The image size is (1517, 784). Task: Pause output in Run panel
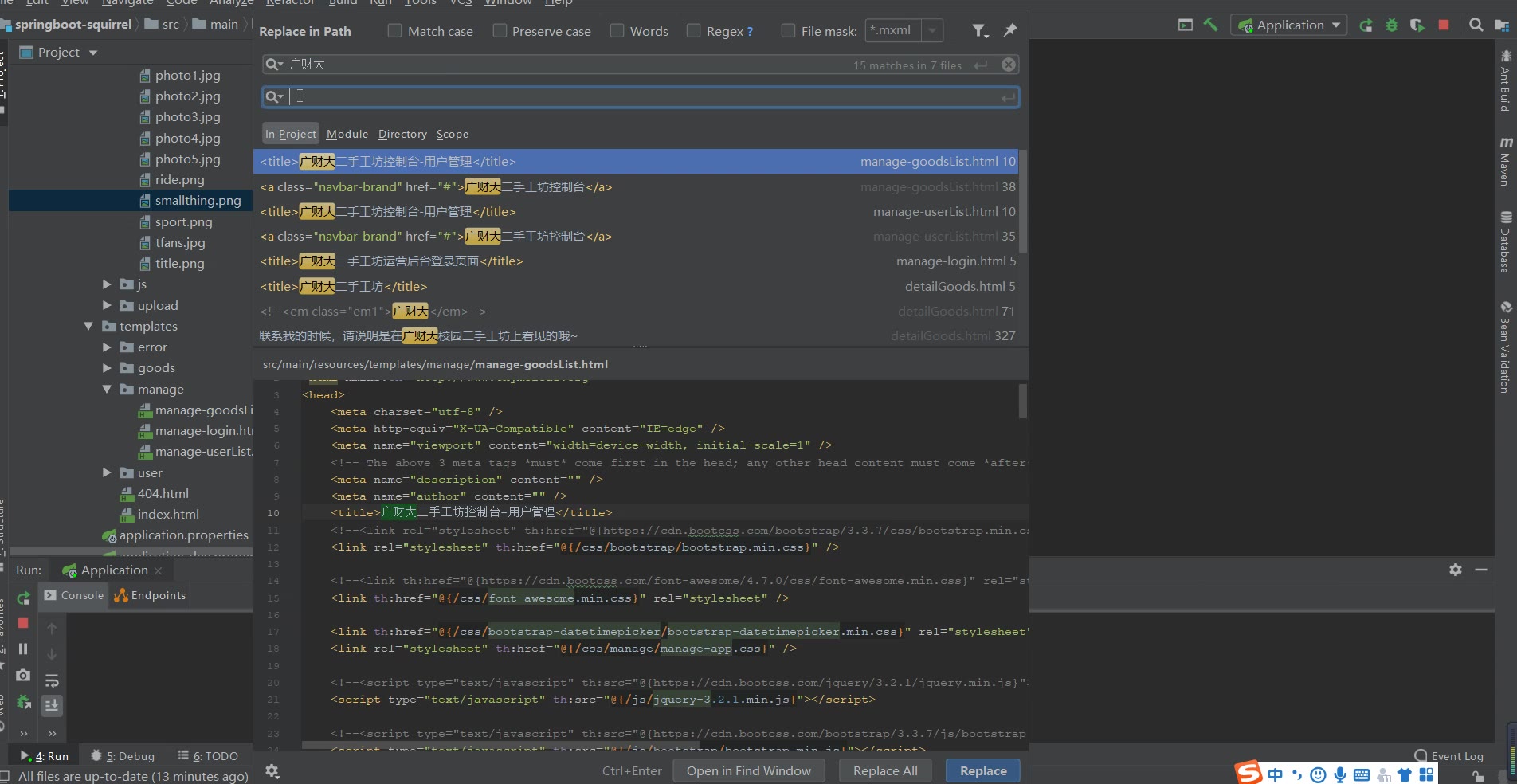pos(23,649)
